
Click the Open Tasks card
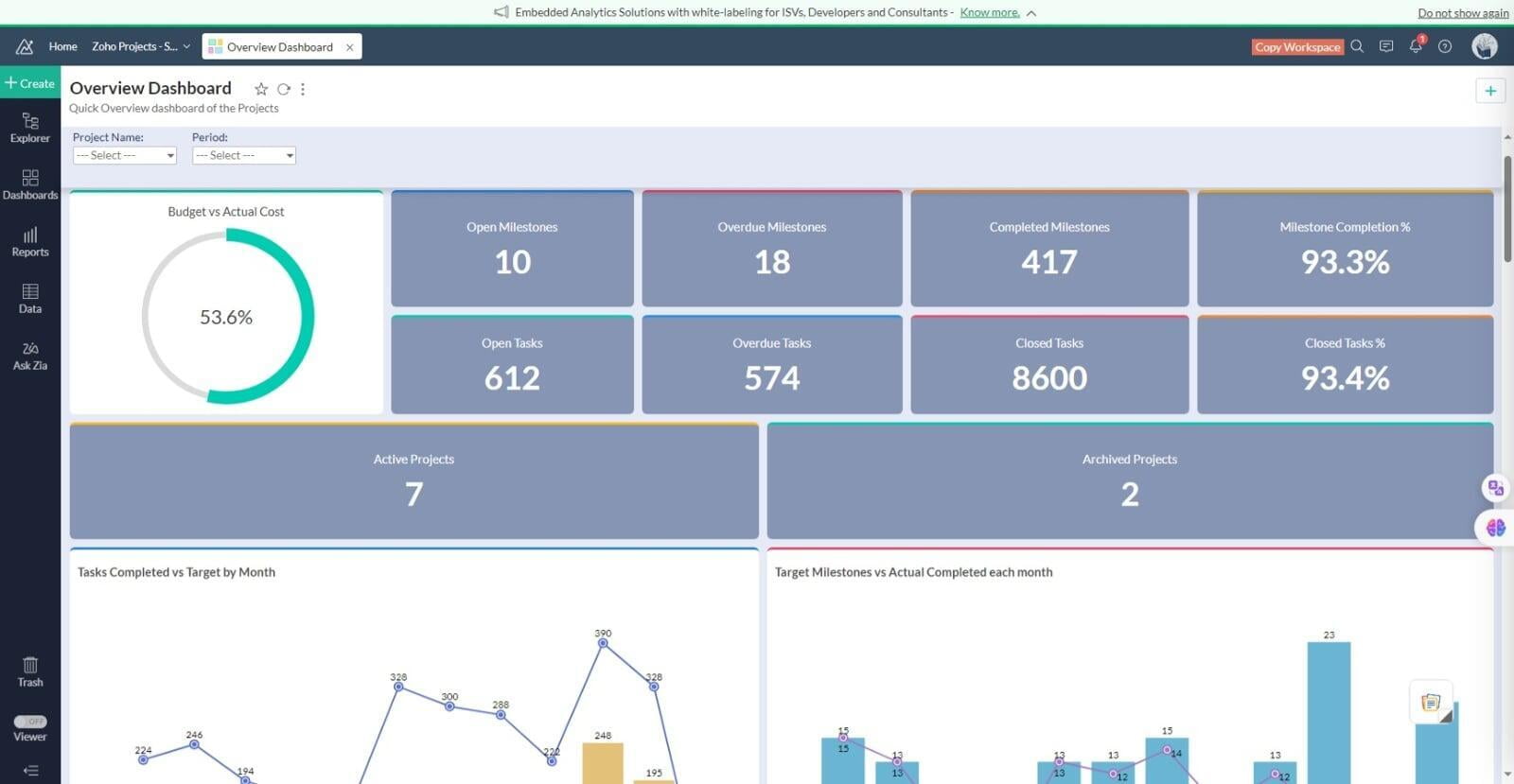512,365
